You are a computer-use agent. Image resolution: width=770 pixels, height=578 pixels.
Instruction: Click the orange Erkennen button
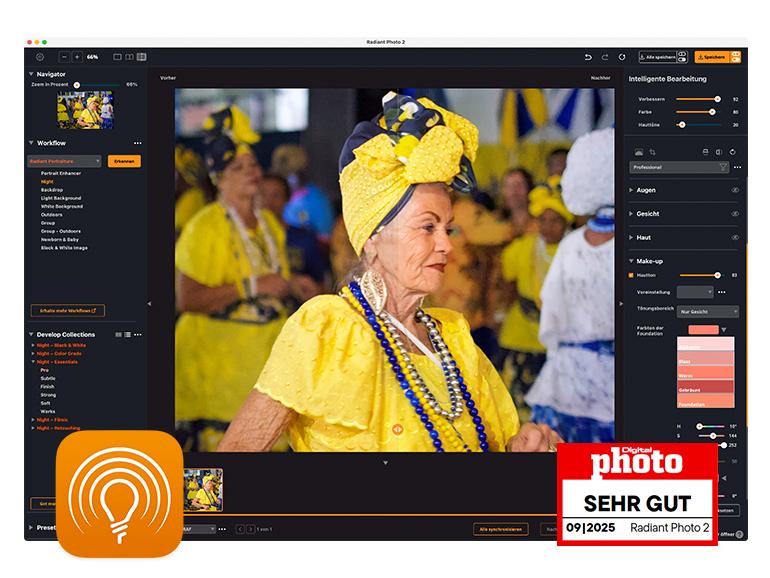(124, 161)
